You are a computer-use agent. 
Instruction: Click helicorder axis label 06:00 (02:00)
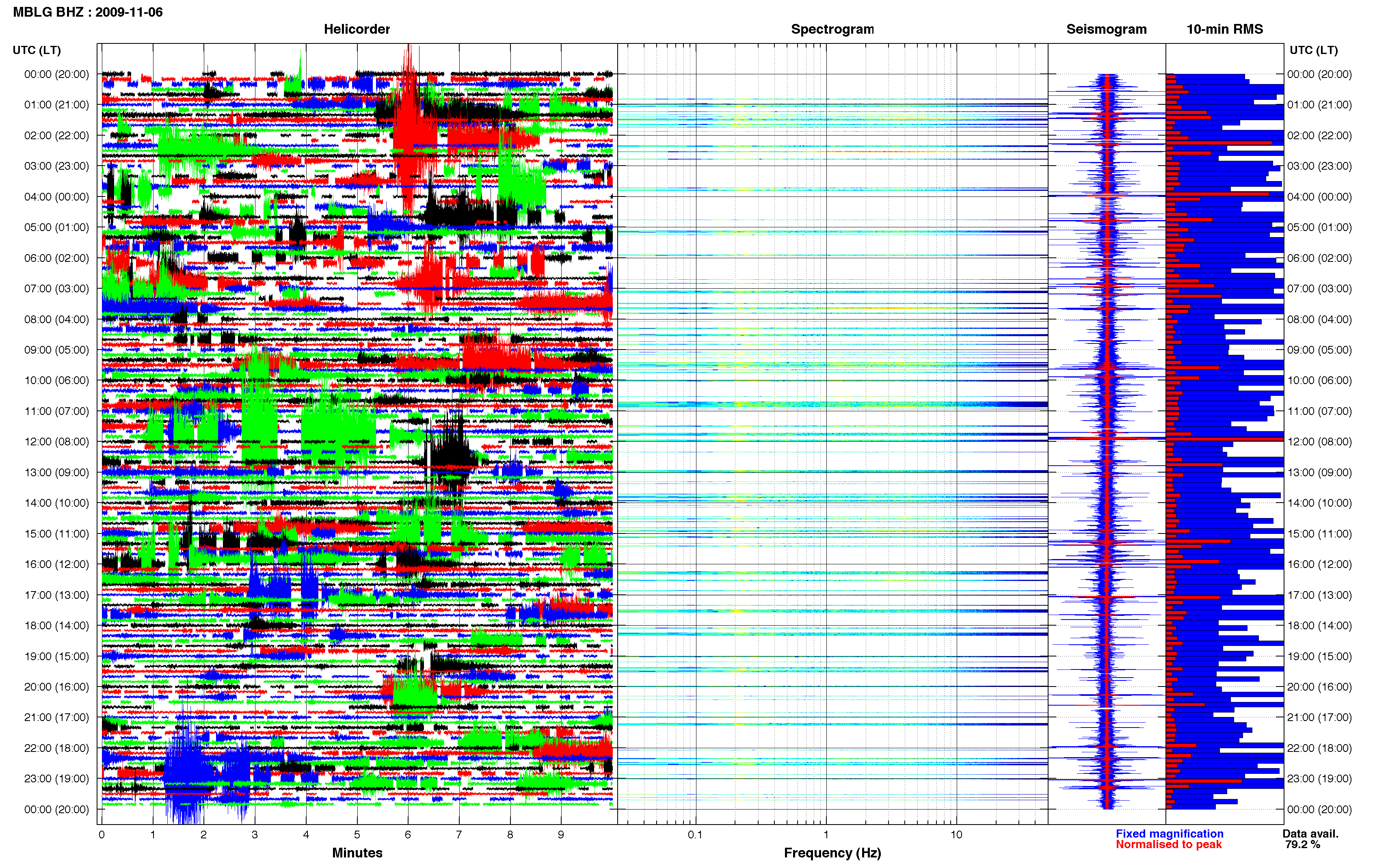56,258
